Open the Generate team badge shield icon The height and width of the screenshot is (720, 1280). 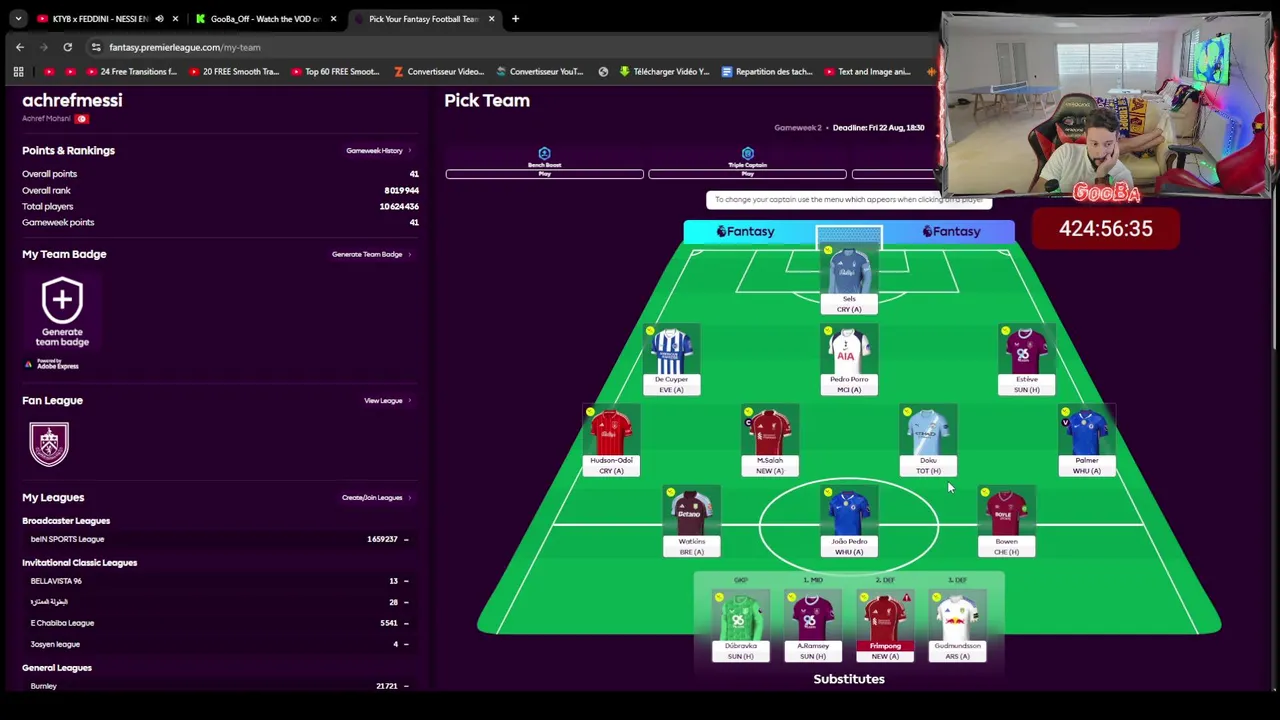click(x=62, y=299)
